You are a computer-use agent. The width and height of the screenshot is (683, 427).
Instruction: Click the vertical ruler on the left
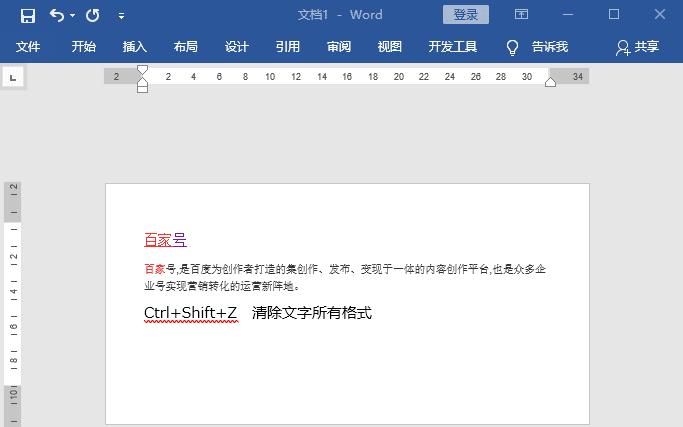click(x=13, y=304)
